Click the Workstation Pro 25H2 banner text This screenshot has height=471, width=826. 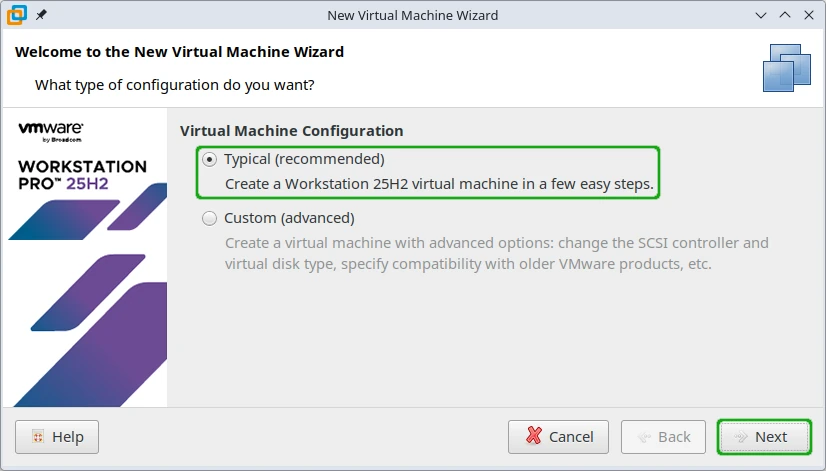(x=82, y=175)
